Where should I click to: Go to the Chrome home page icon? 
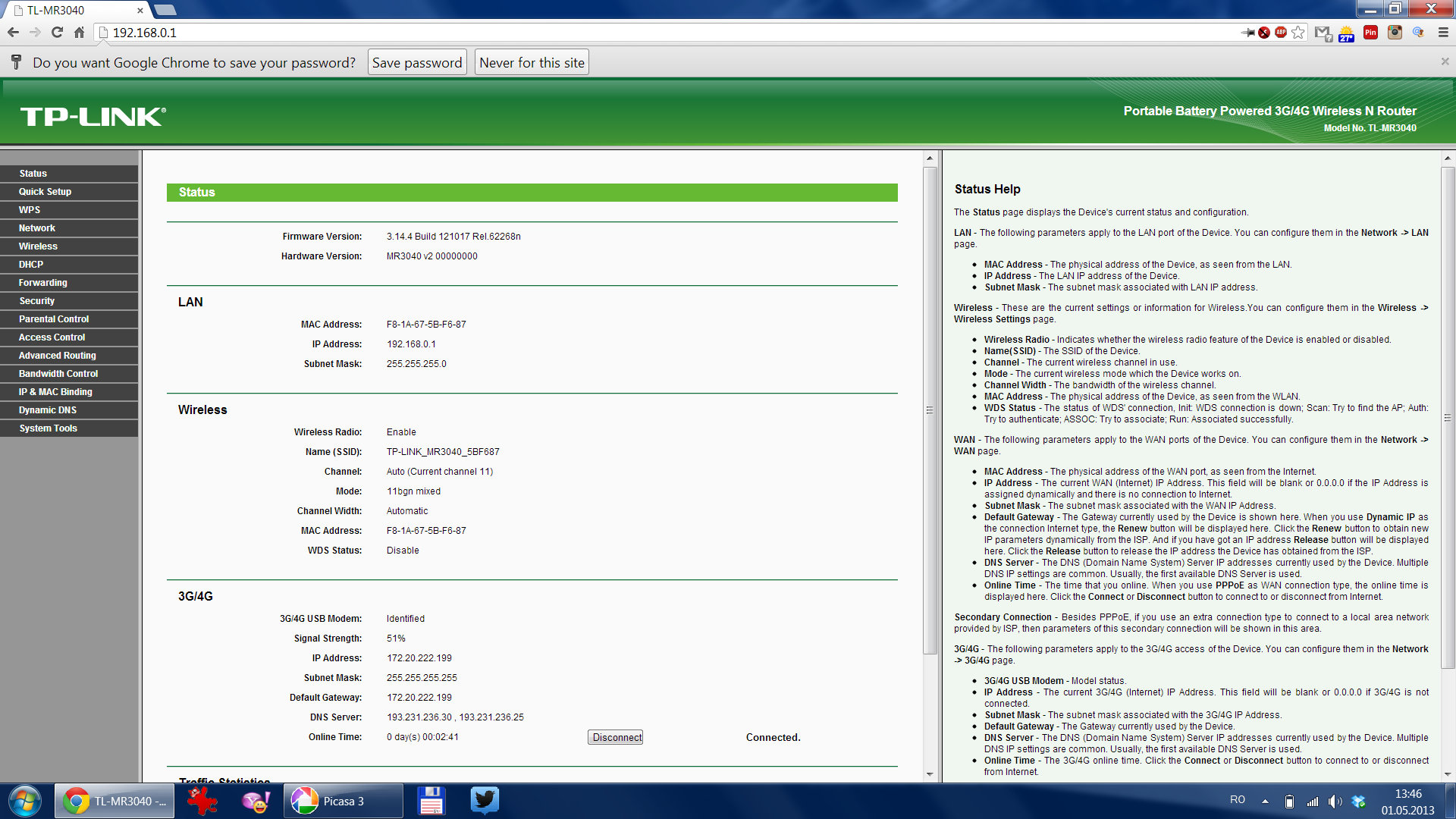[x=79, y=33]
